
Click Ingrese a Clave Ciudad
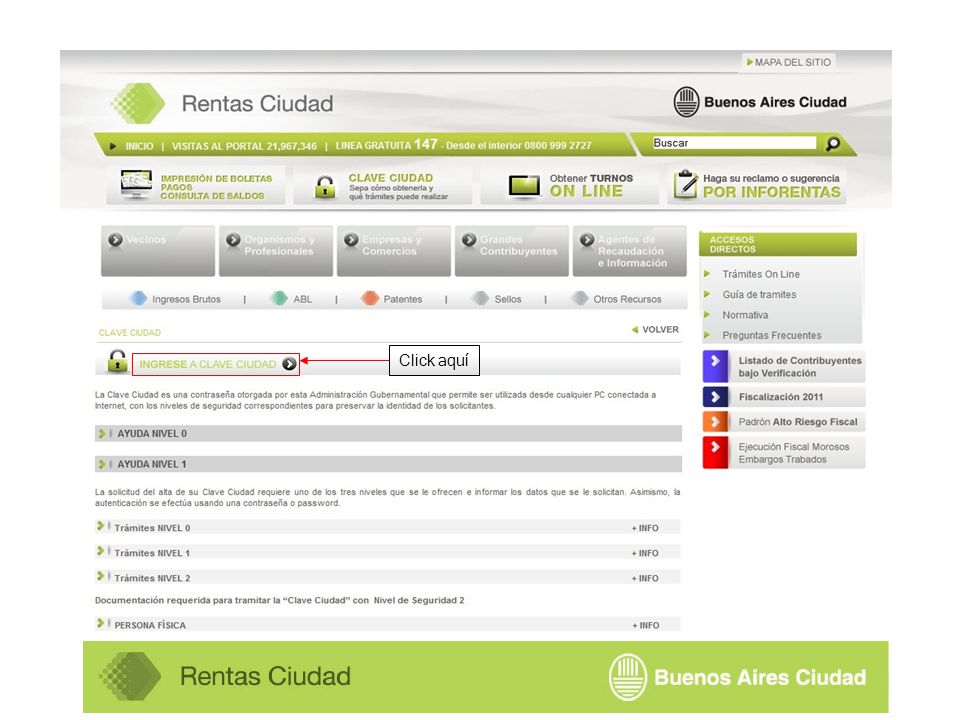[x=208, y=364]
